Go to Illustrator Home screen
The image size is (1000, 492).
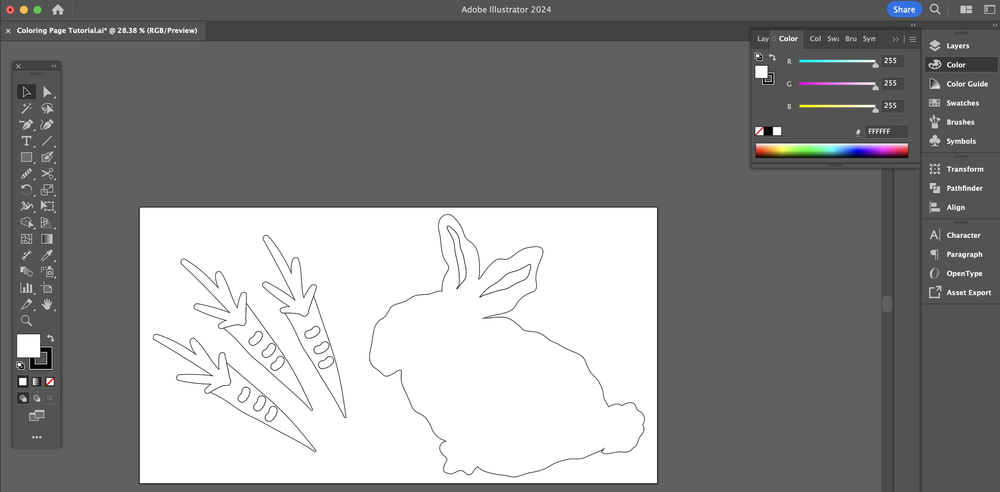[57, 10]
